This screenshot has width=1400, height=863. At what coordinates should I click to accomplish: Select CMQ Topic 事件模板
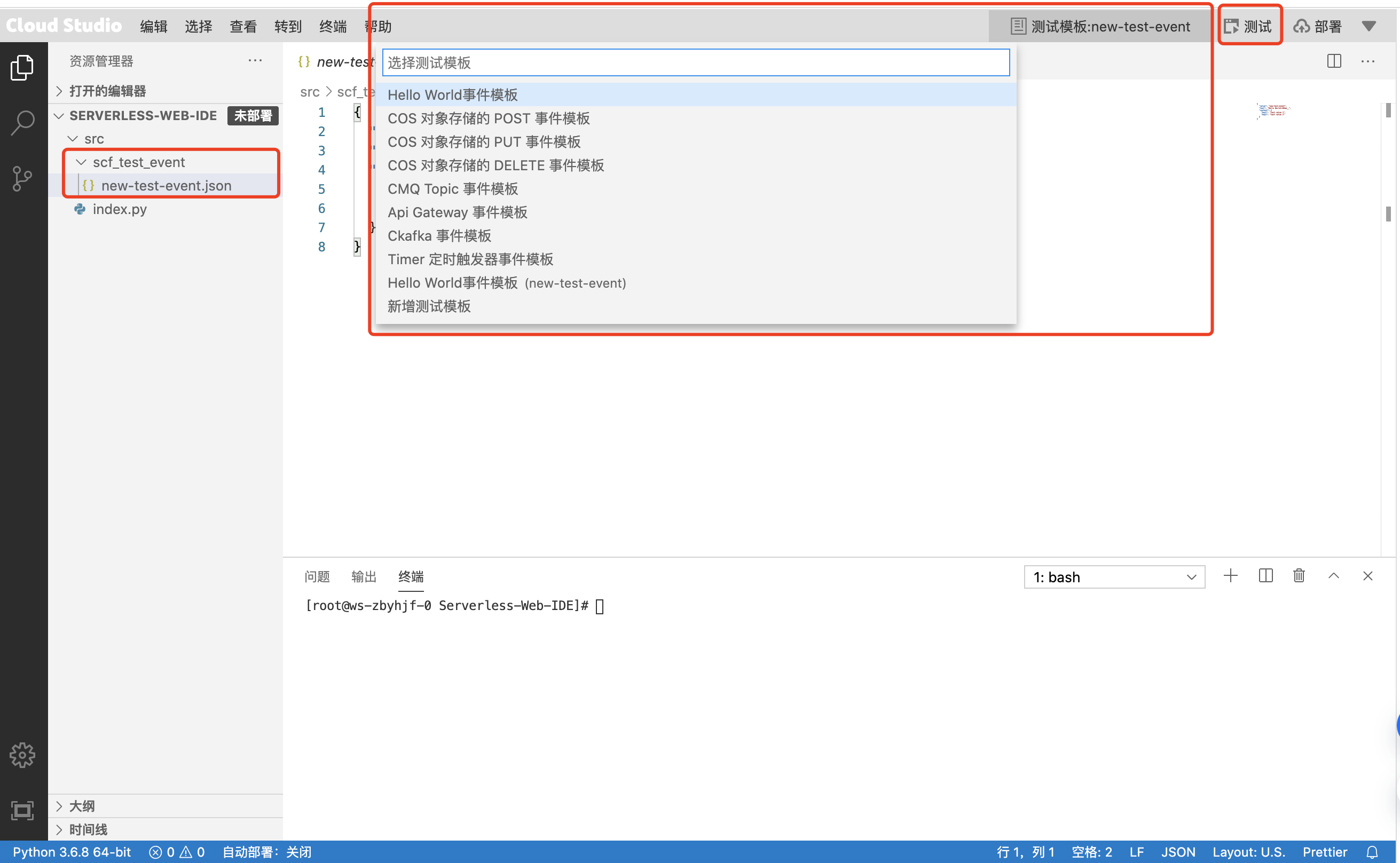point(695,189)
